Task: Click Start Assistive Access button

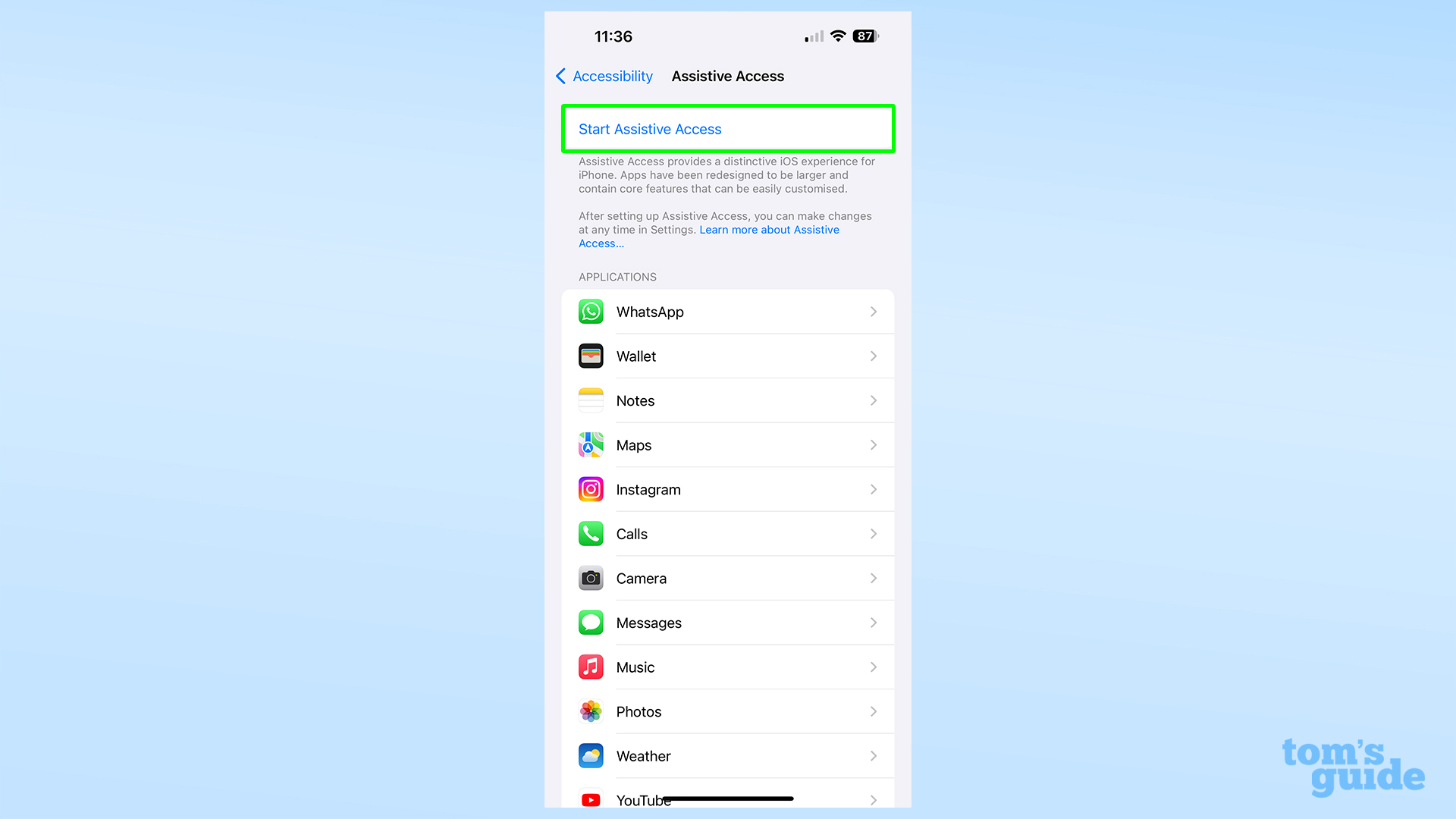Action: pyautogui.click(x=727, y=128)
